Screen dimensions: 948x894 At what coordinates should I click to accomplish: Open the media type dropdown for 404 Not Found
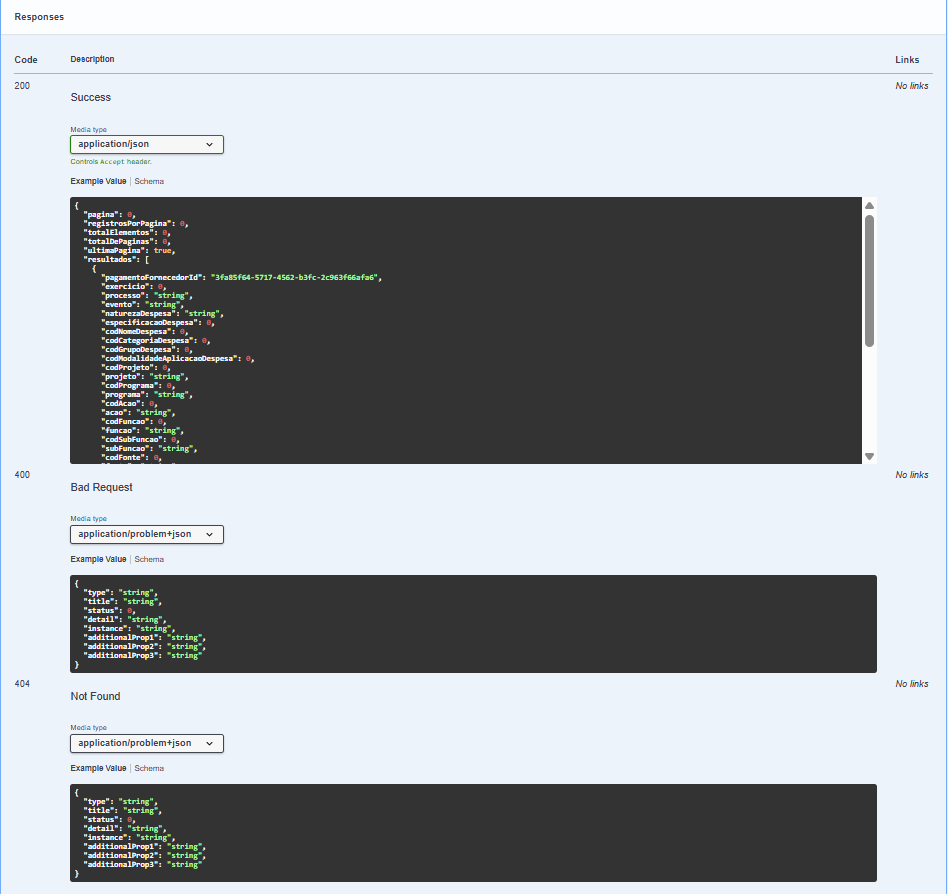pyautogui.click(x=147, y=743)
